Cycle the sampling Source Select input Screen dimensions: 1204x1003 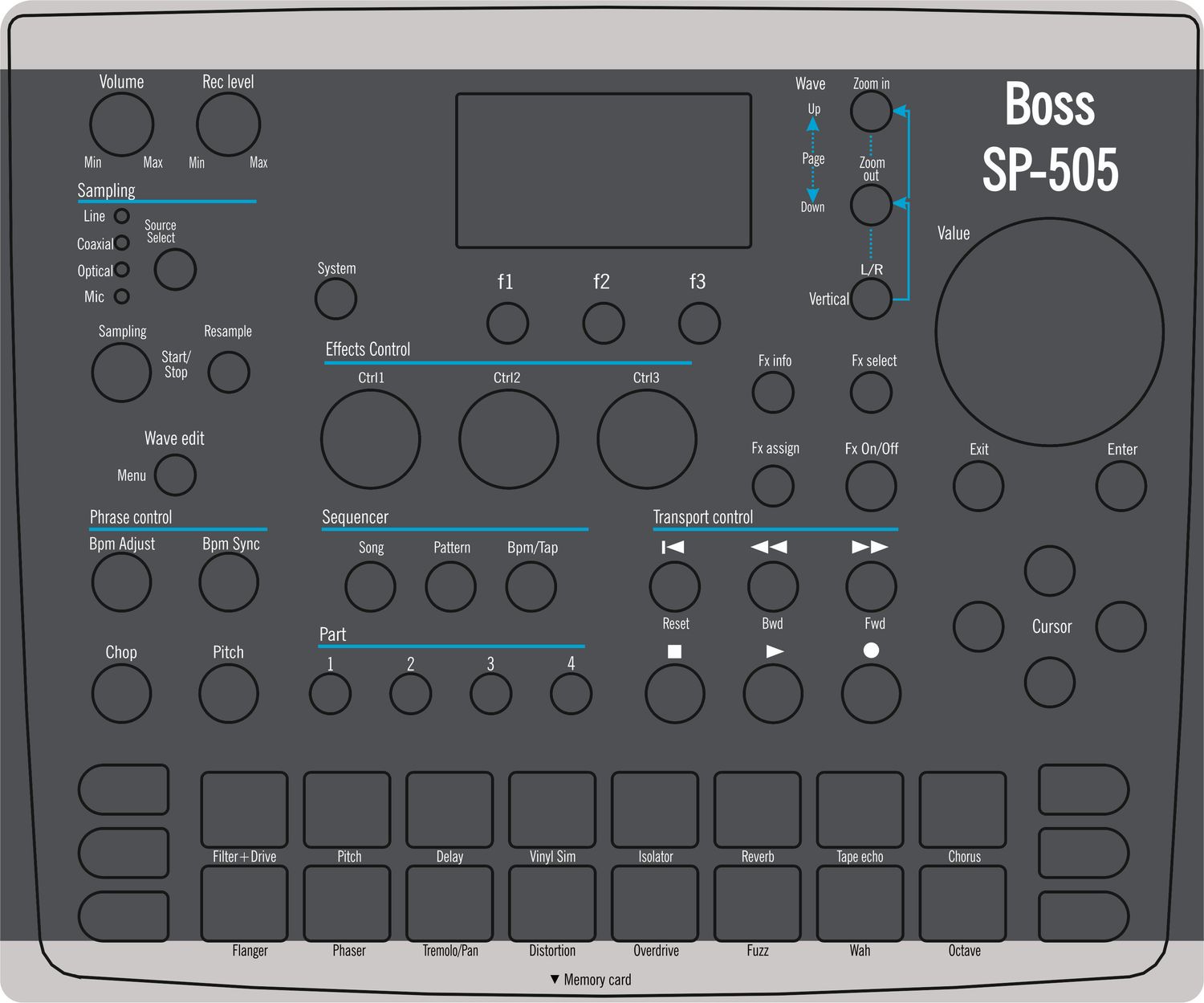pyautogui.click(x=175, y=270)
